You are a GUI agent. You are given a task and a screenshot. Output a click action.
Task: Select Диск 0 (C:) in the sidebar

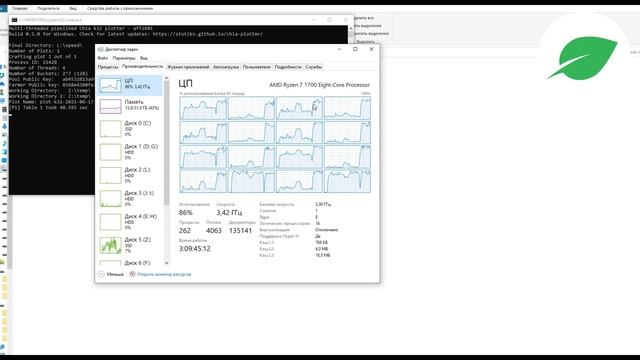[x=129, y=129]
